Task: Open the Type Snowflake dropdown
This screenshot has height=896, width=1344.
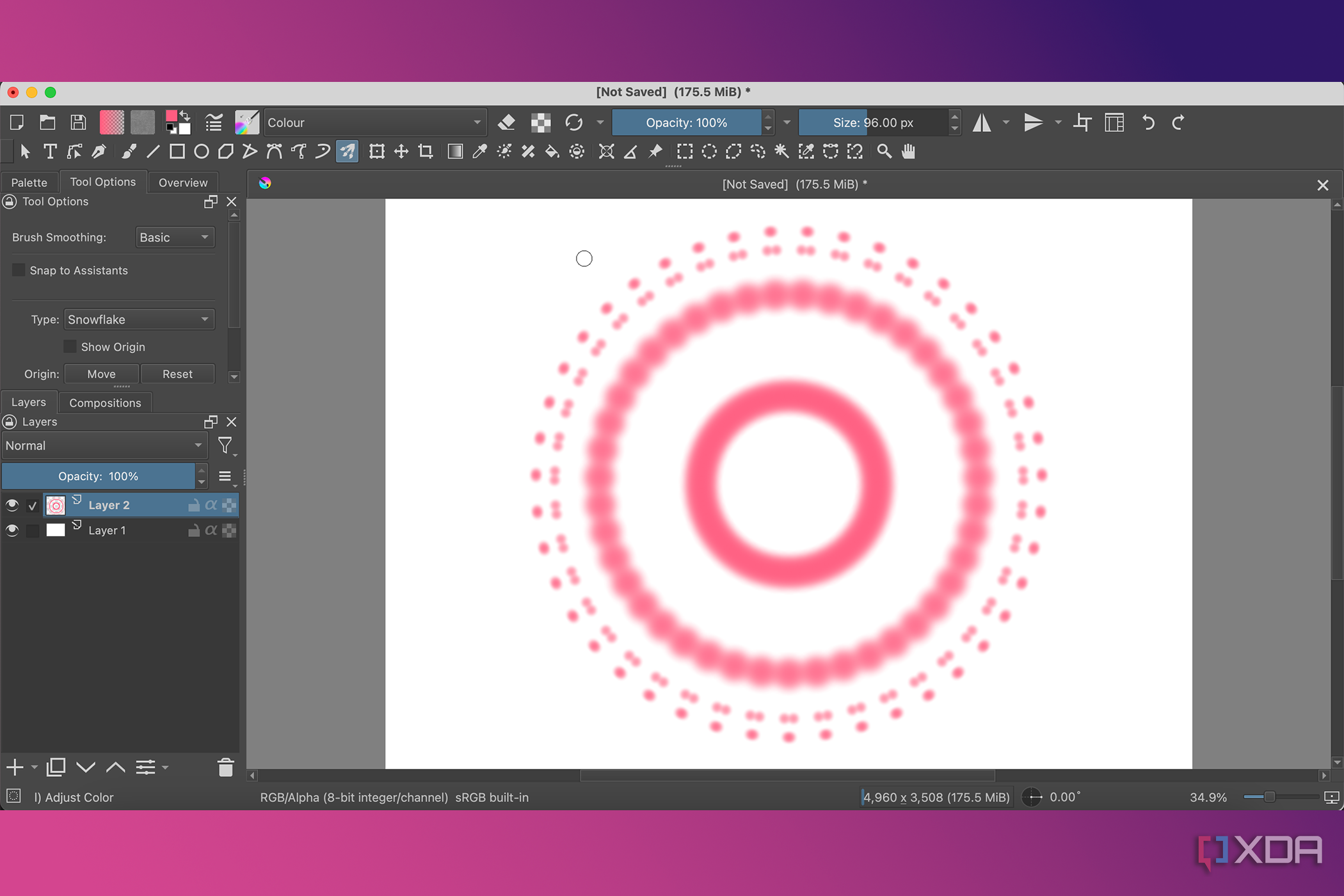Action: pos(139,319)
